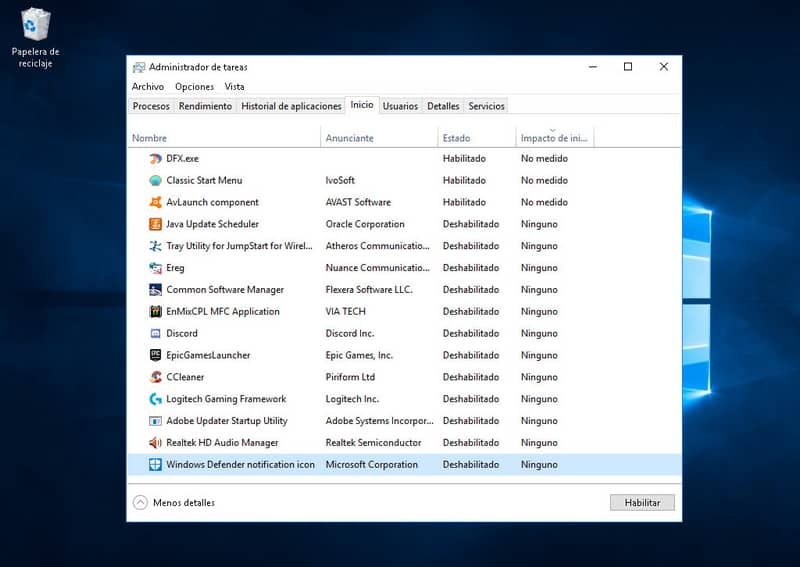This screenshot has width=800, height=567.
Task: Select the DFX.exe row name
Action: click(x=182, y=159)
